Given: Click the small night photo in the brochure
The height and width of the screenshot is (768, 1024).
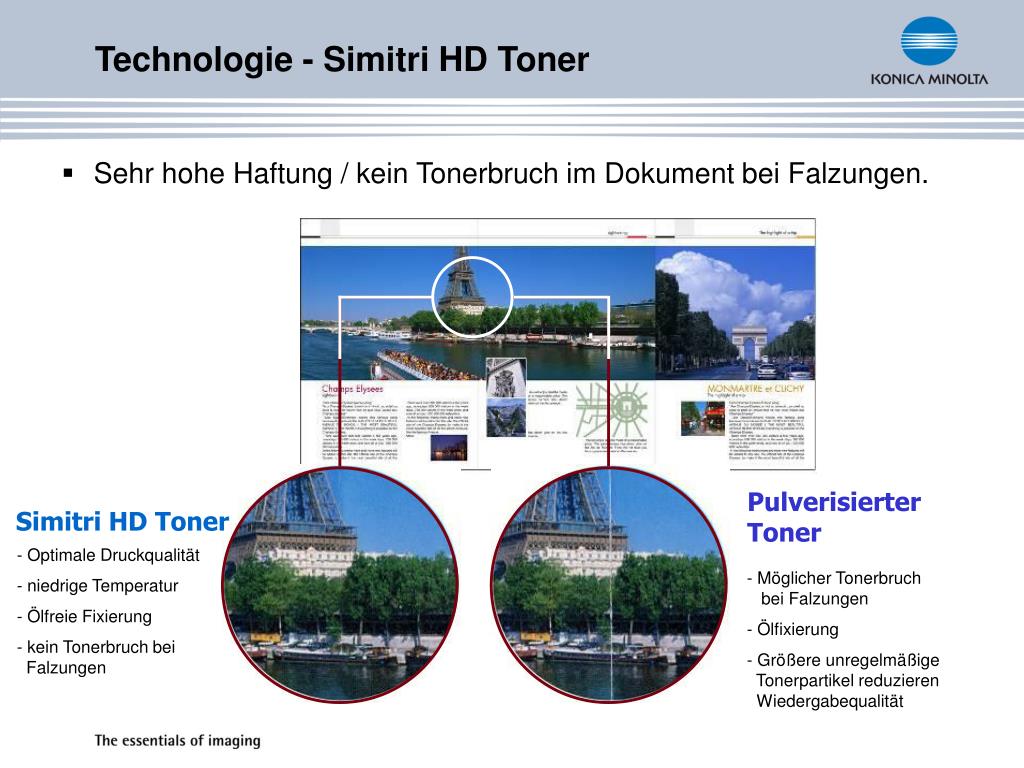Looking at the screenshot, I should (x=449, y=448).
